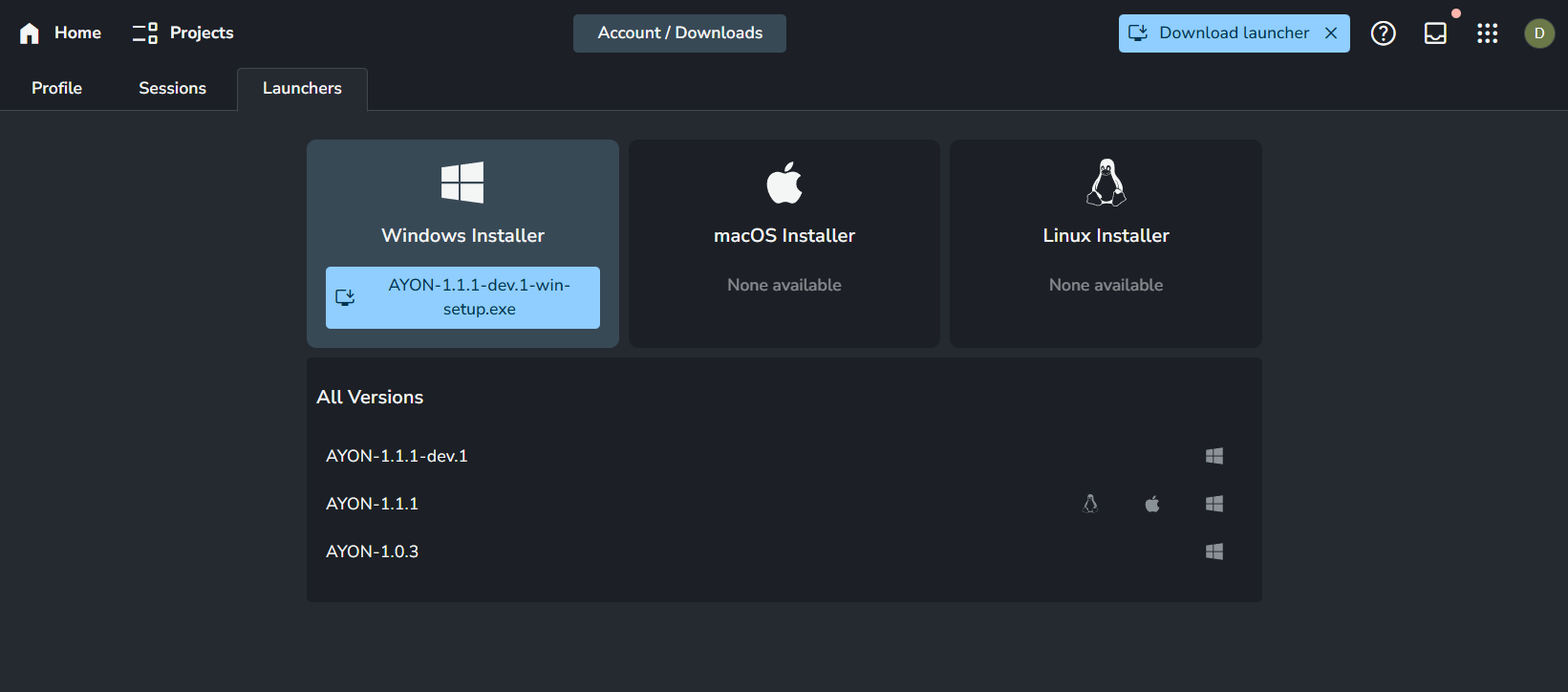Click the user avatar 'D'
The width and height of the screenshot is (1568, 692).
coord(1538,33)
